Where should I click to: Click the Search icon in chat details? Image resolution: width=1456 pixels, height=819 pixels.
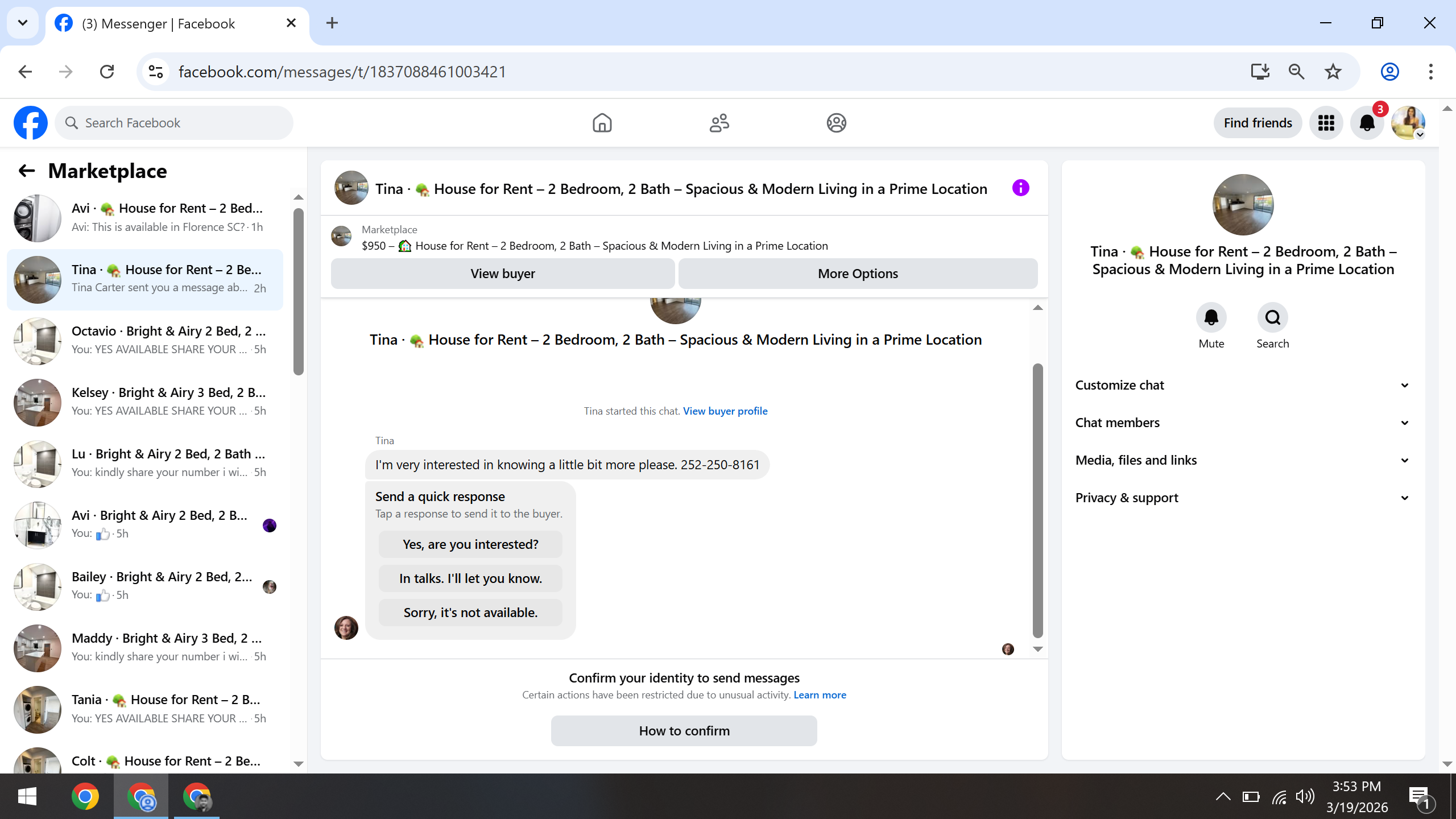pyautogui.click(x=1272, y=317)
